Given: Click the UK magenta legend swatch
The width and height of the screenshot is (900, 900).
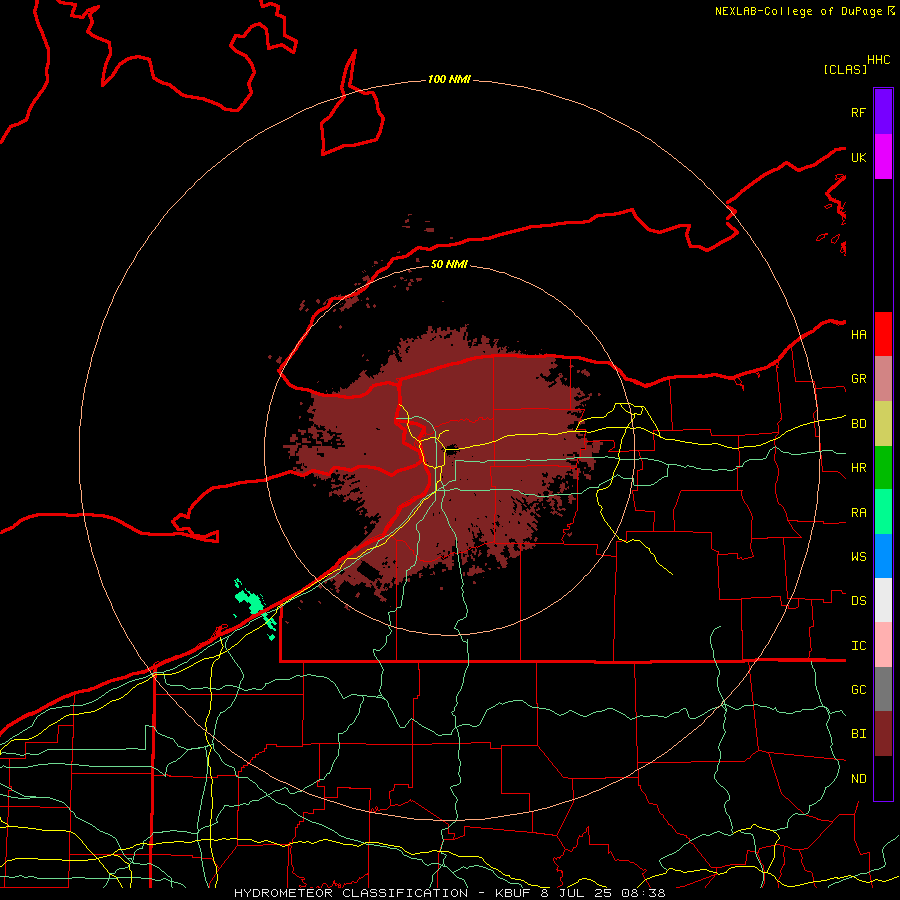Looking at the screenshot, I should click(x=883, y=157).
